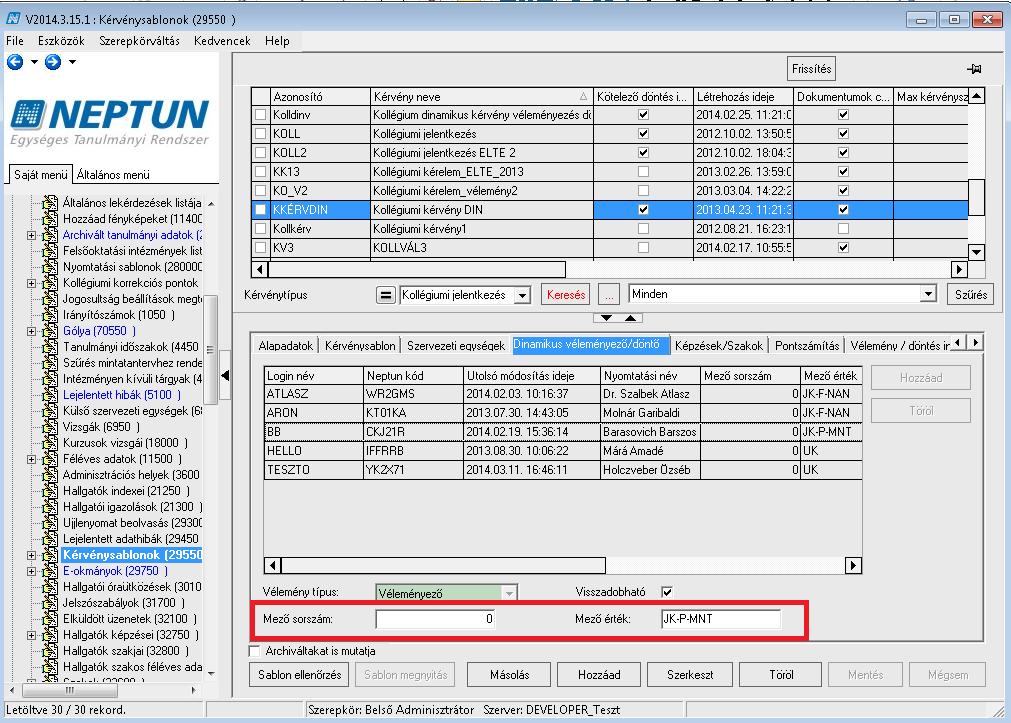Click the icon beside Lejelentett hibák (5100)
The height and width of the screenshot is (723, 1011).
point(50,395)
